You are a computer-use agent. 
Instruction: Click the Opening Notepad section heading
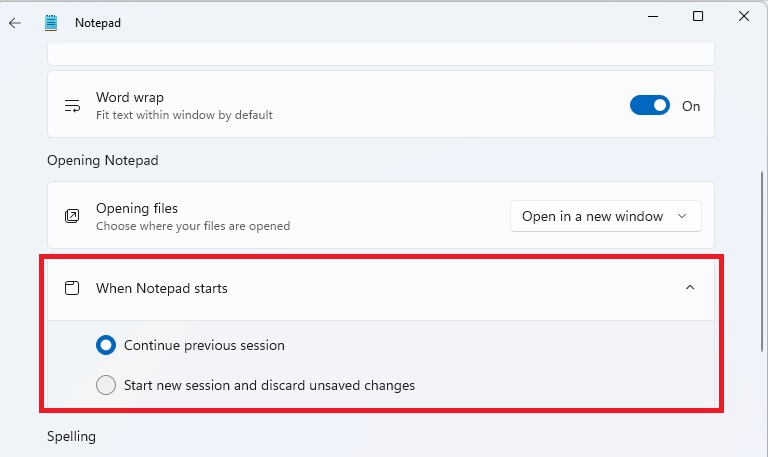pos(102,160)
